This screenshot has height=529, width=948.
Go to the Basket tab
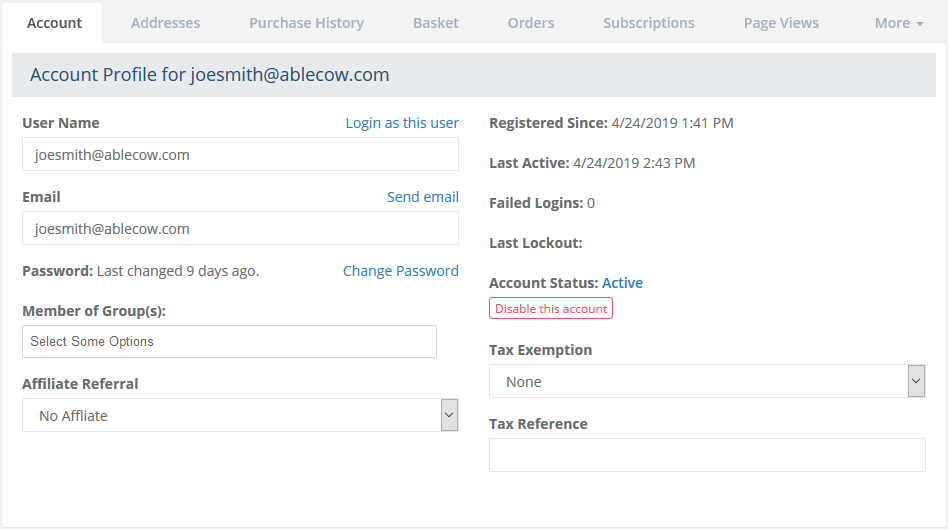[x=435, y=22]
